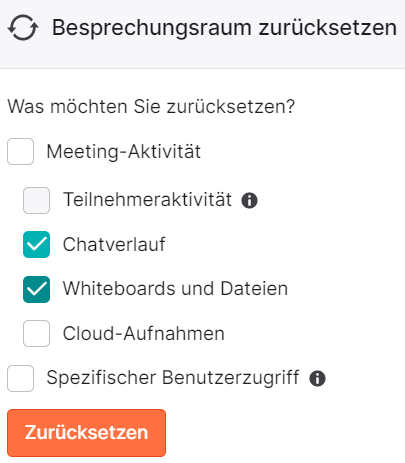Show info tooltip icon for Spezifischer Benutzerzugriff

[317, 378]
